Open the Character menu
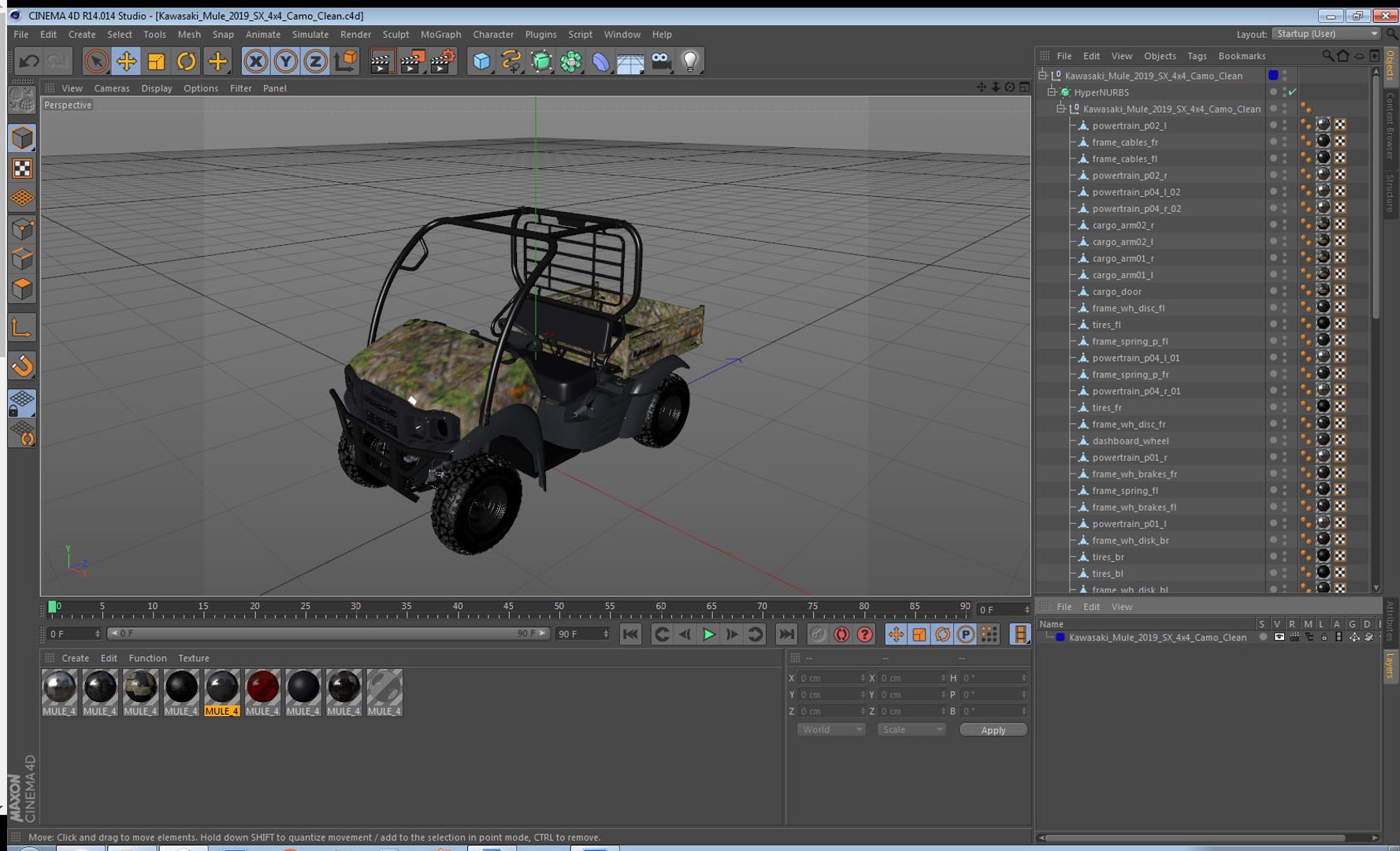Image resolution: width=1400 pixels, height=851 pixels. pyautogui.click(x=493, y=35)
